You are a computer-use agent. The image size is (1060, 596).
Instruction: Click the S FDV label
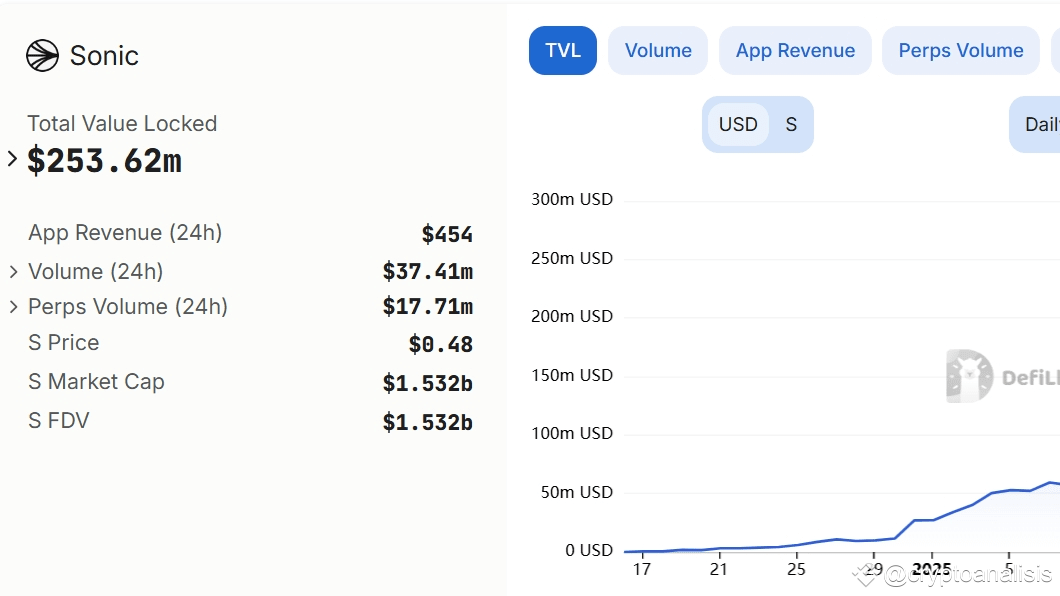pos(58,420)
